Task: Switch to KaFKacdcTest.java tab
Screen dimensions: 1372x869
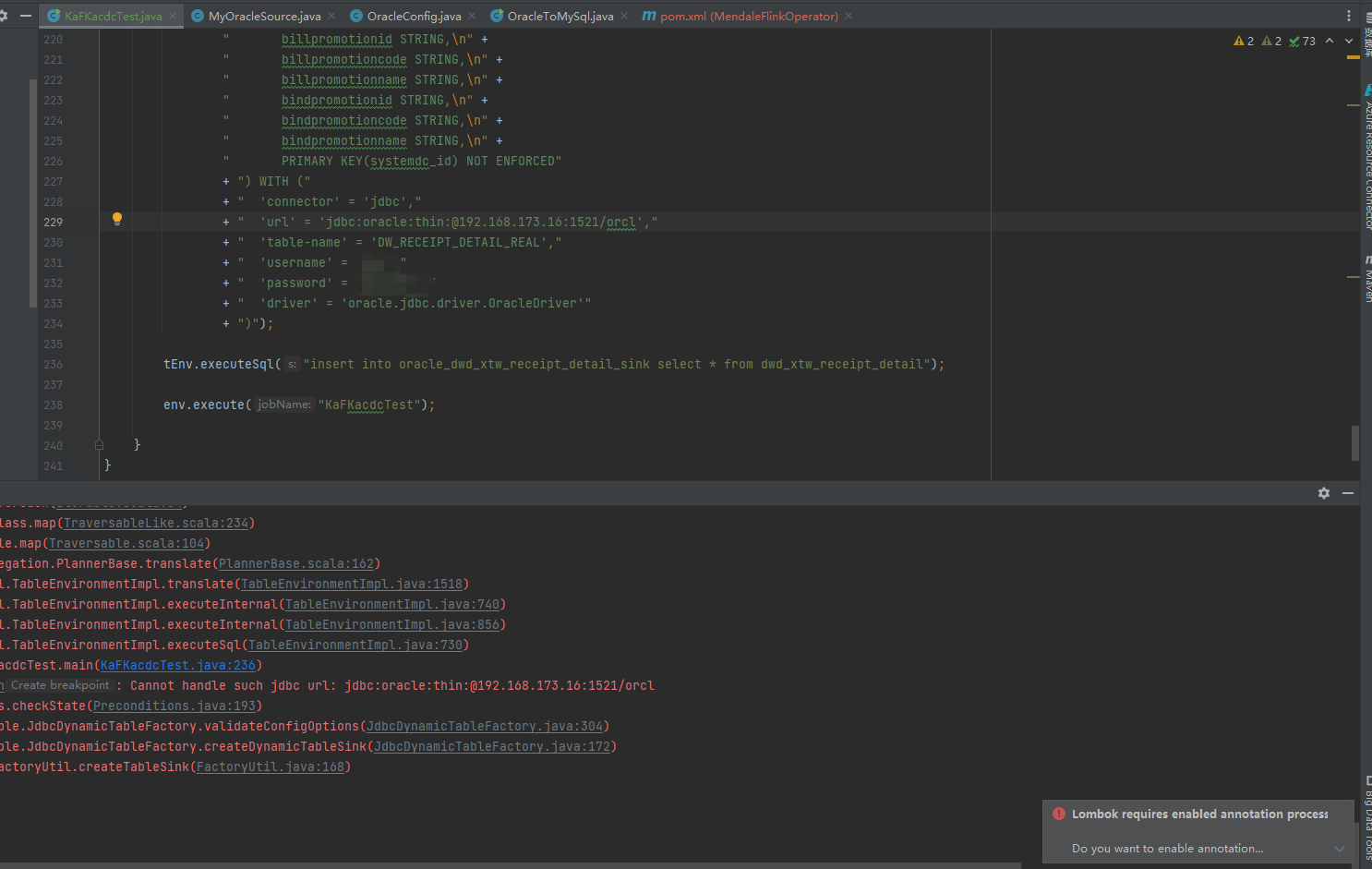Action: pyautogui.click(x=113, y=16)
